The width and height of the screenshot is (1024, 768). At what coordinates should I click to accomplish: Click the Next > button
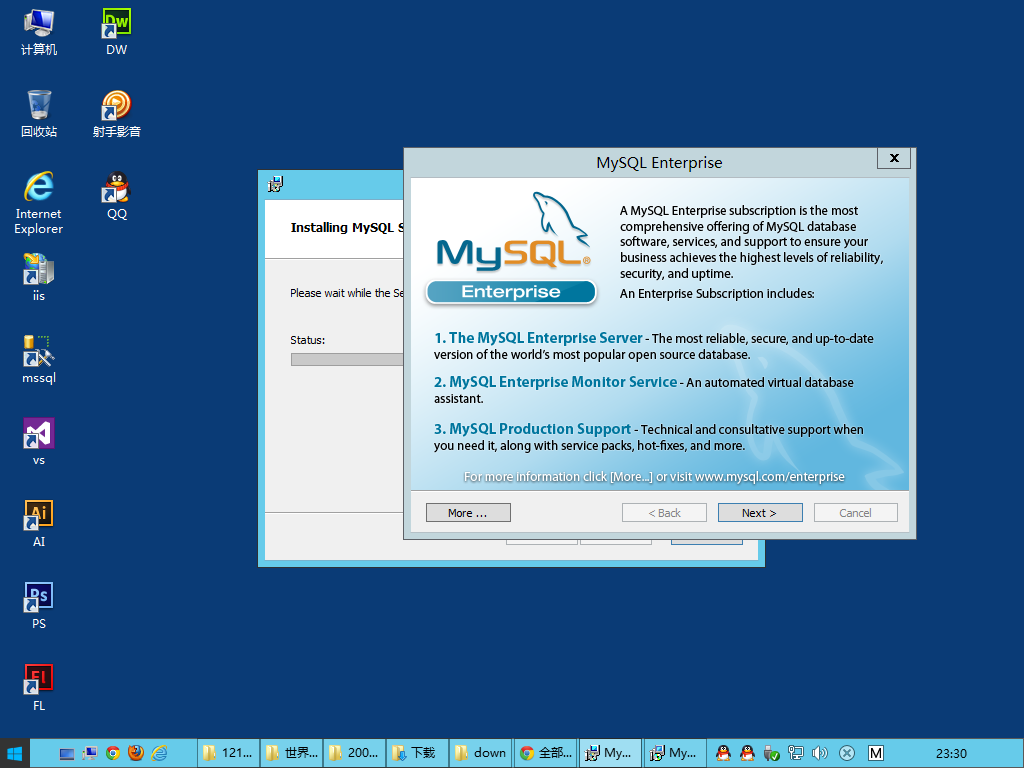tap(760, 513)
